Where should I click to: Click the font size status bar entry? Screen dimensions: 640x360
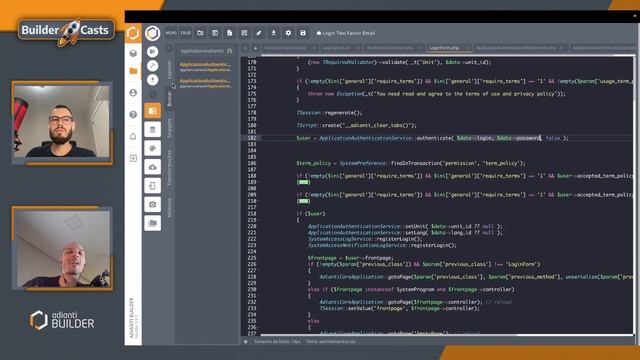click(x=277, y=341)
